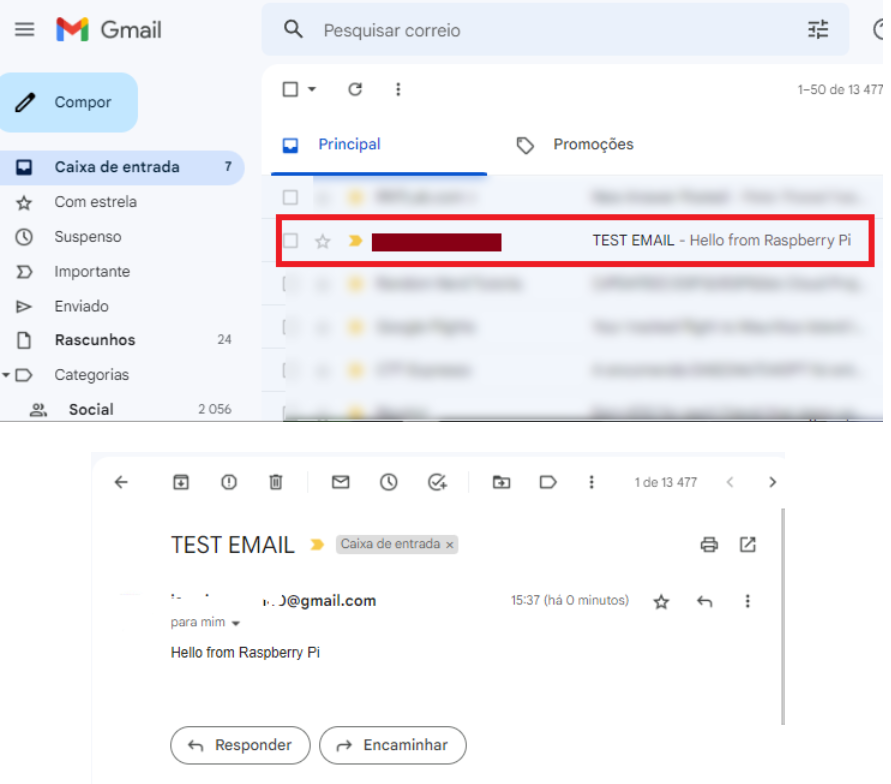Click the 'Hello from Raspberry Pi' body text
This screenshot has width=891, height=784.
click(245, 652)
